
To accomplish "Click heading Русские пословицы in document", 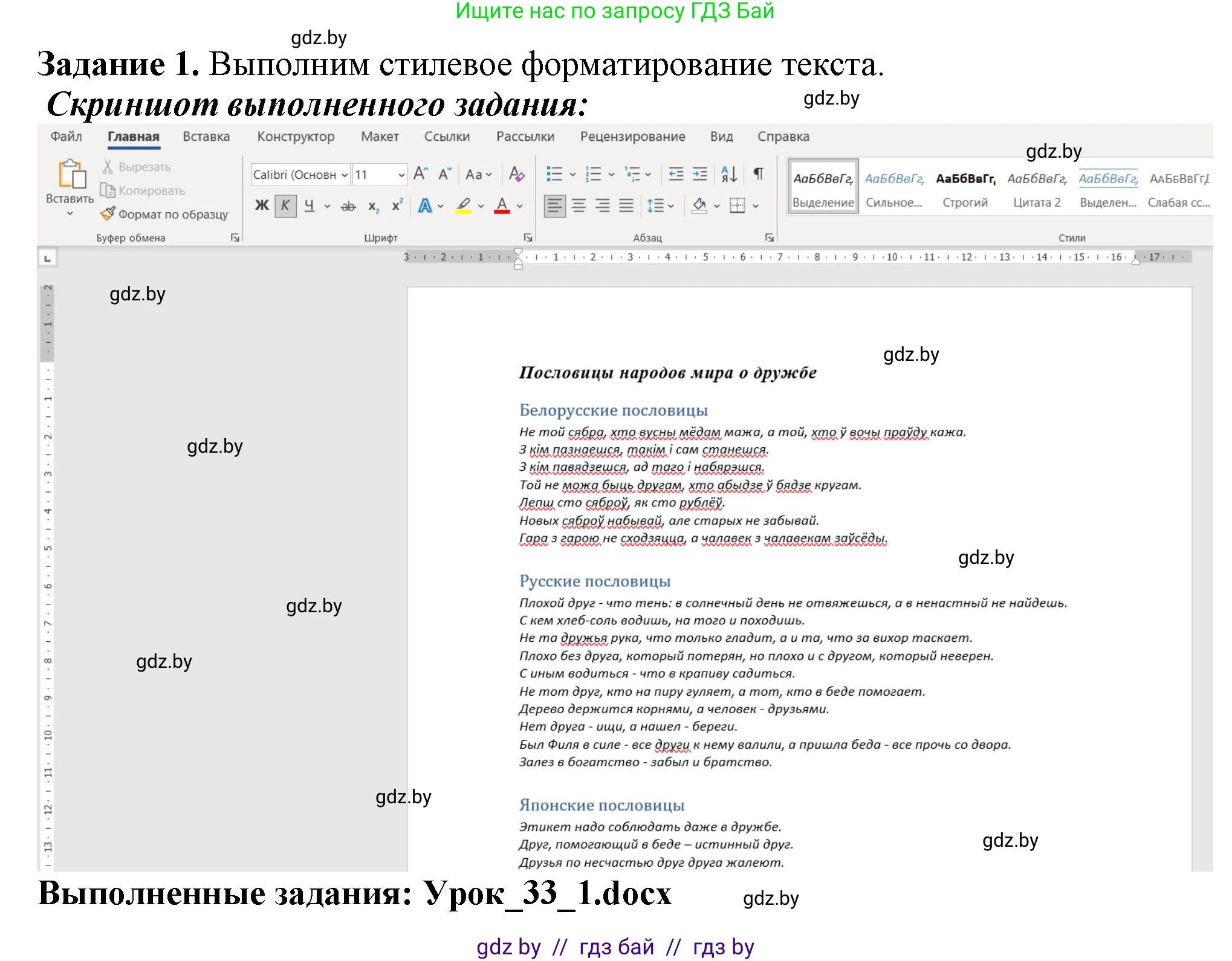I will (595, 581).
